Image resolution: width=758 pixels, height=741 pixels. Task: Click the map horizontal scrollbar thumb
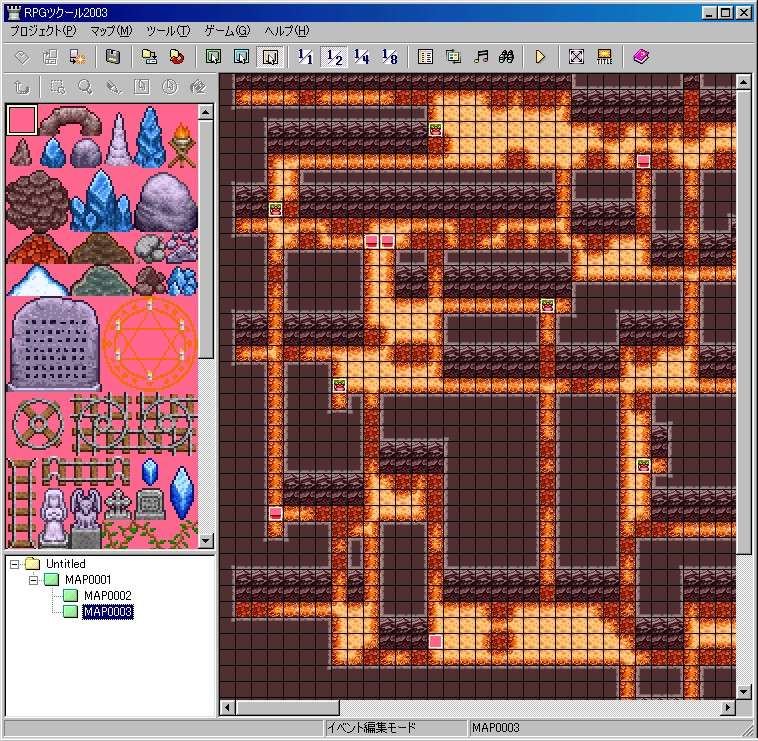tap(288, 708)
